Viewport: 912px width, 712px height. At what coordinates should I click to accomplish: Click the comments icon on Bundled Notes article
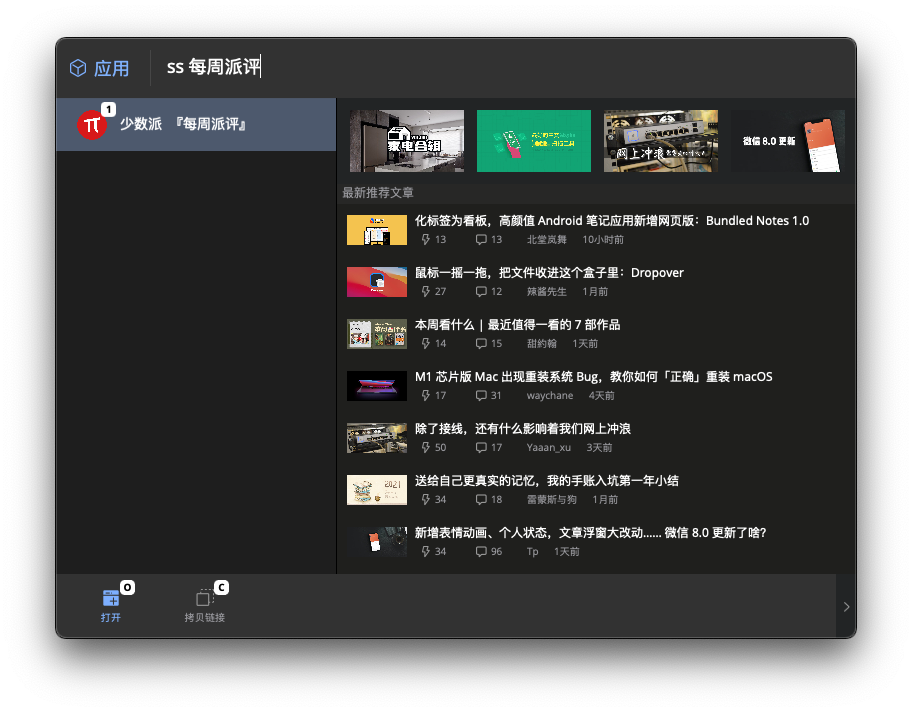click(481, 239)
